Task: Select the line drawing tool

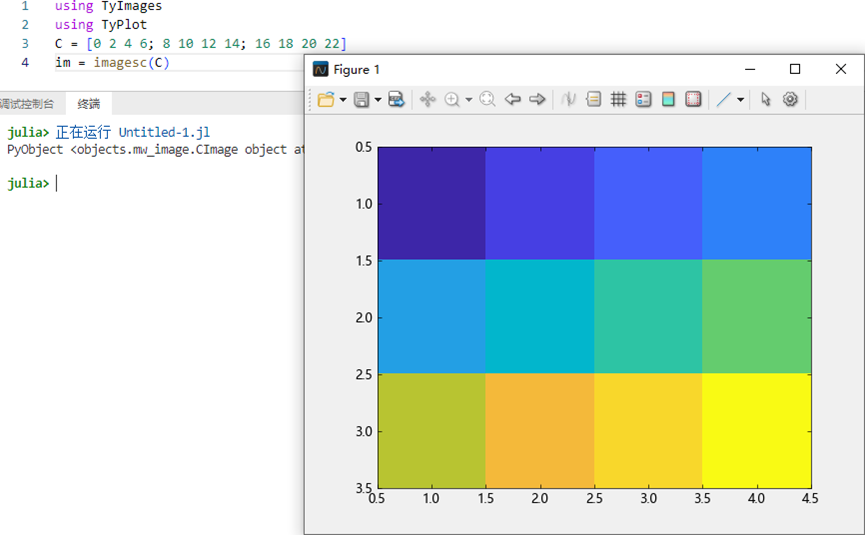Action: pos(723,99)
